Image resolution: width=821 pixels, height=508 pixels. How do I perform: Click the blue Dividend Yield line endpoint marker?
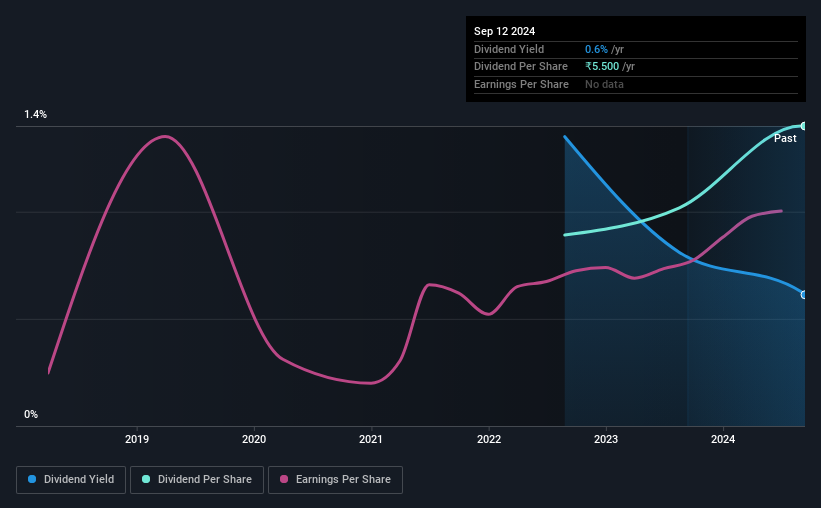click(x=804, y=295)
